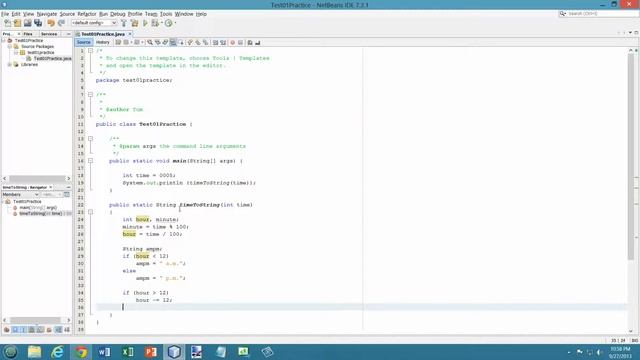The height and width of the screenshot is (360, 640).
Task: Open File Explorer on the taskbar
Action: click(x=34, y=352)
